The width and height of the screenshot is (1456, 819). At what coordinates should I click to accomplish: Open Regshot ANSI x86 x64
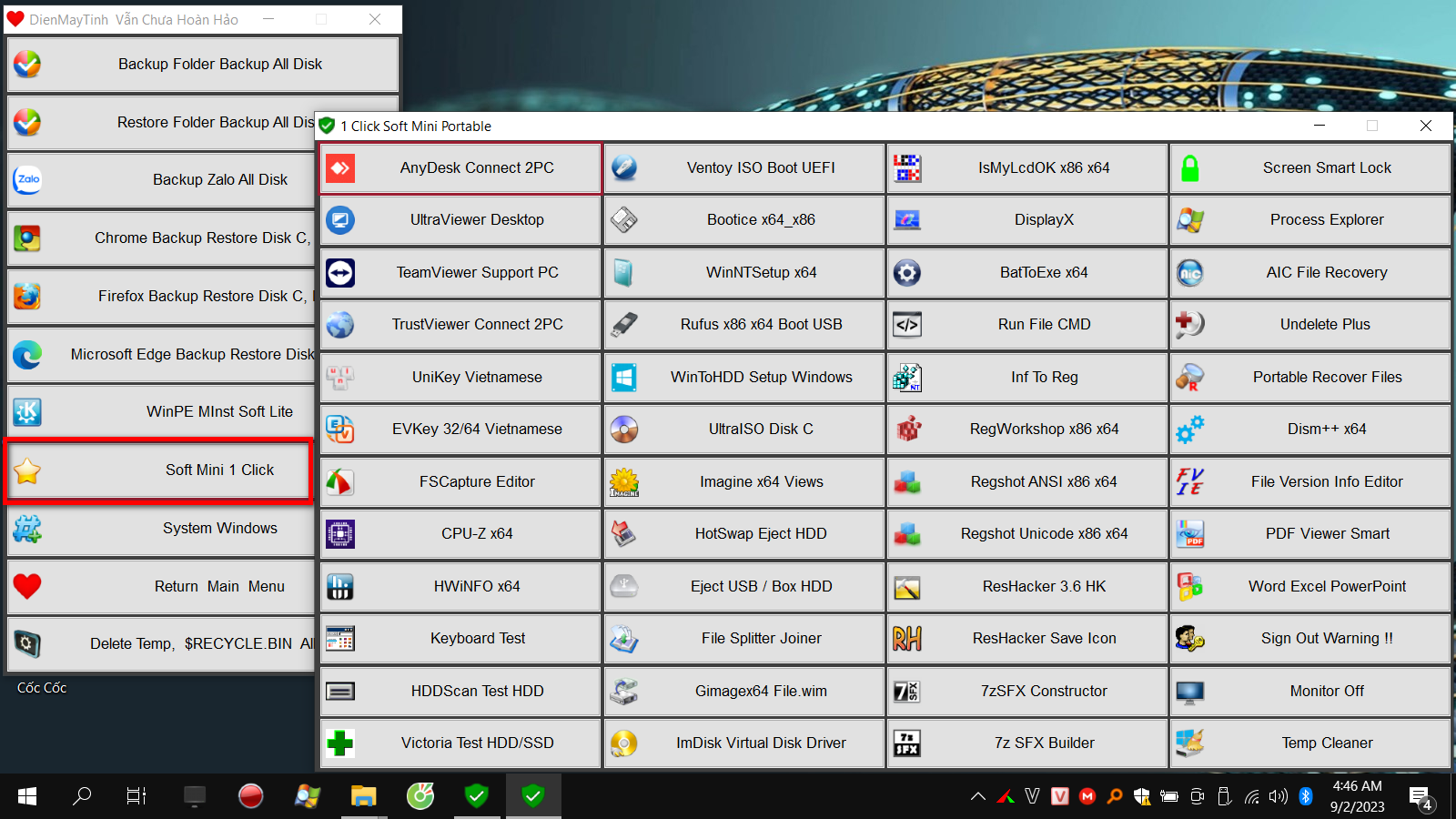[1027, 482]
